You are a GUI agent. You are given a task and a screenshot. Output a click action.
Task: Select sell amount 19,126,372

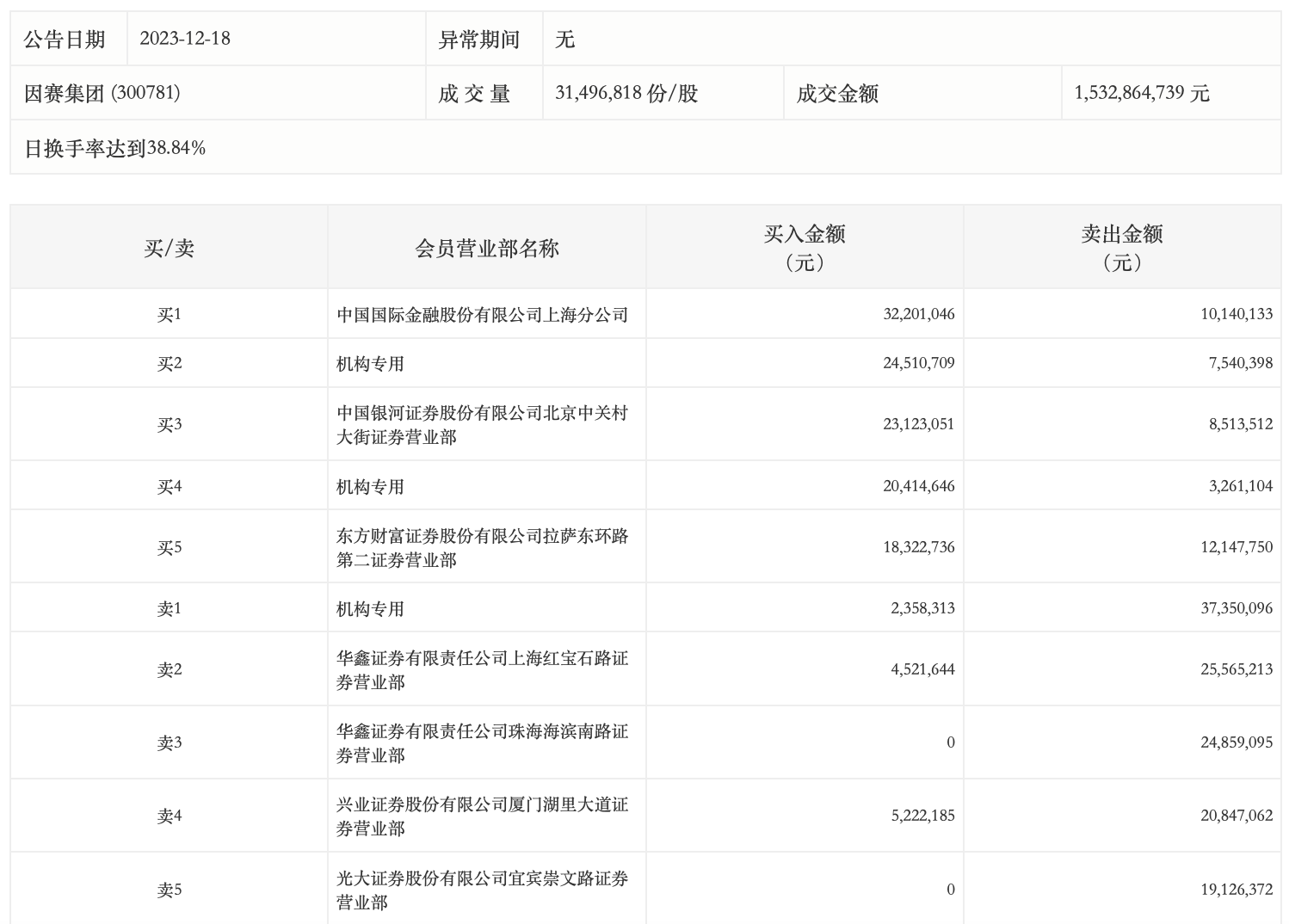[1237, 890]
